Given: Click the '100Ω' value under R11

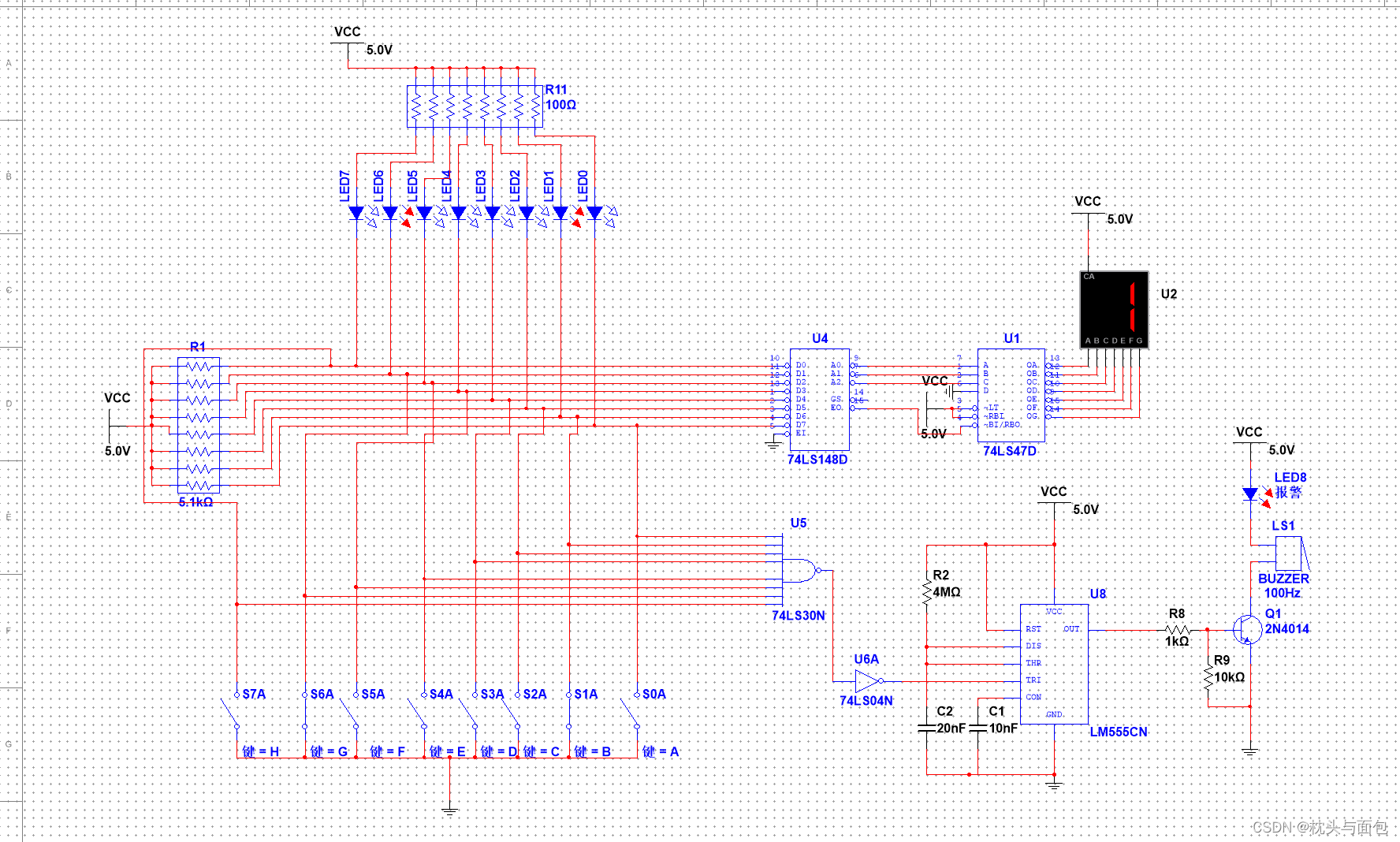Looking at the screenshot, I should (x=560, y=105).
